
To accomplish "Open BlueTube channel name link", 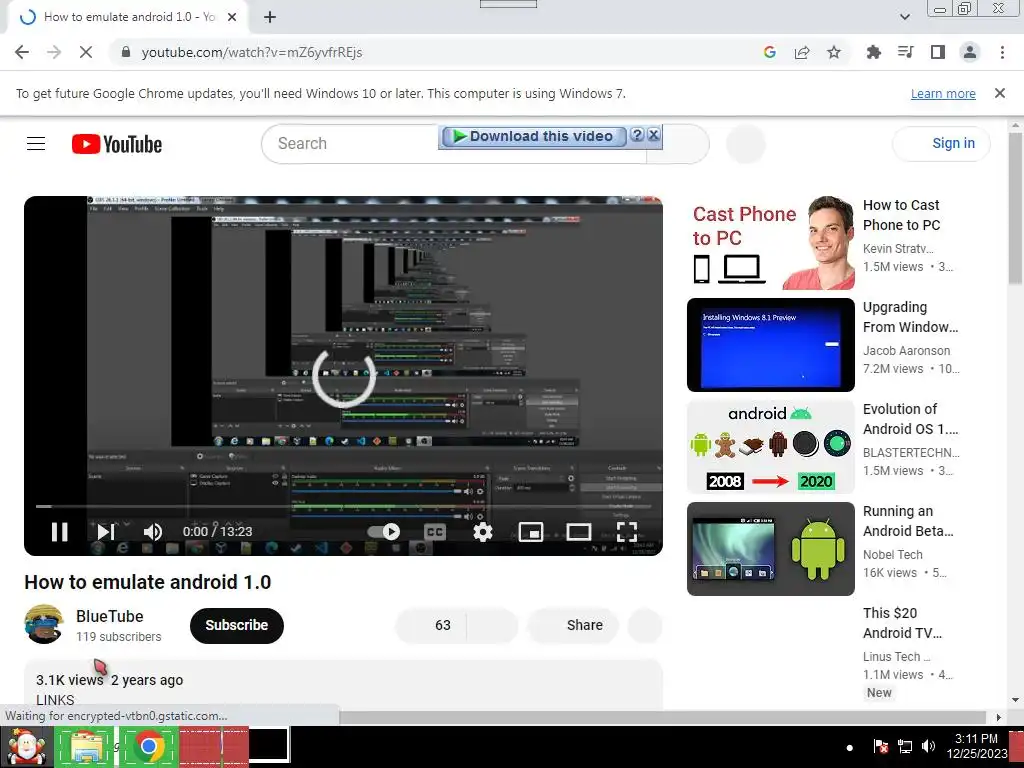I will point(110,616).
